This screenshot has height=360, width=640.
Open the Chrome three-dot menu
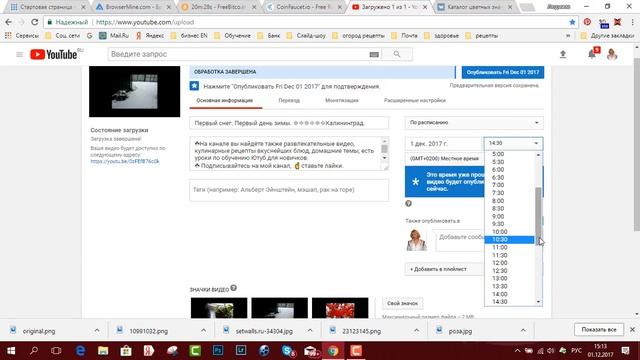click(x=632, y=22)
